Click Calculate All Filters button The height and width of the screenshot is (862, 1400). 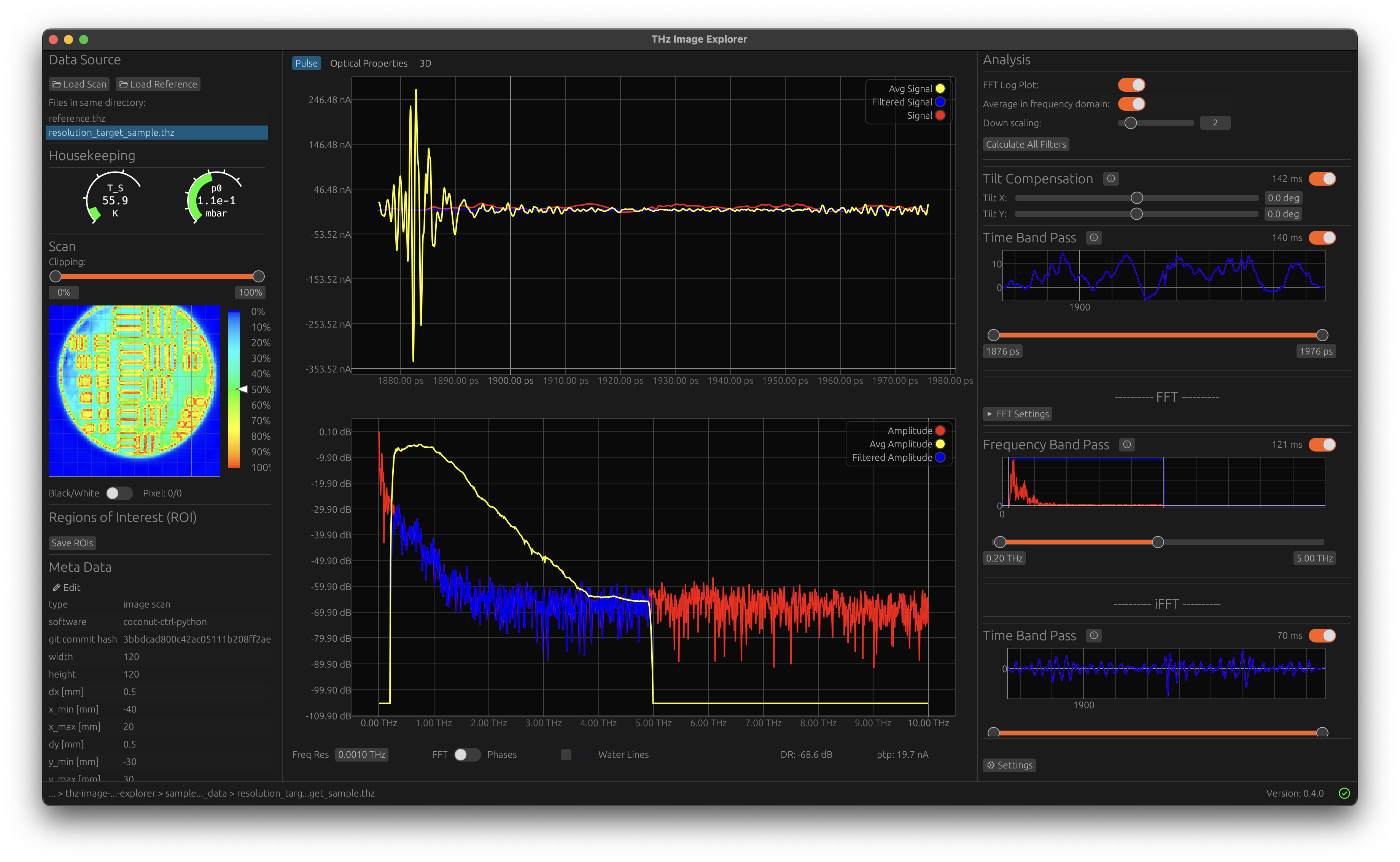pos(1026,144)
